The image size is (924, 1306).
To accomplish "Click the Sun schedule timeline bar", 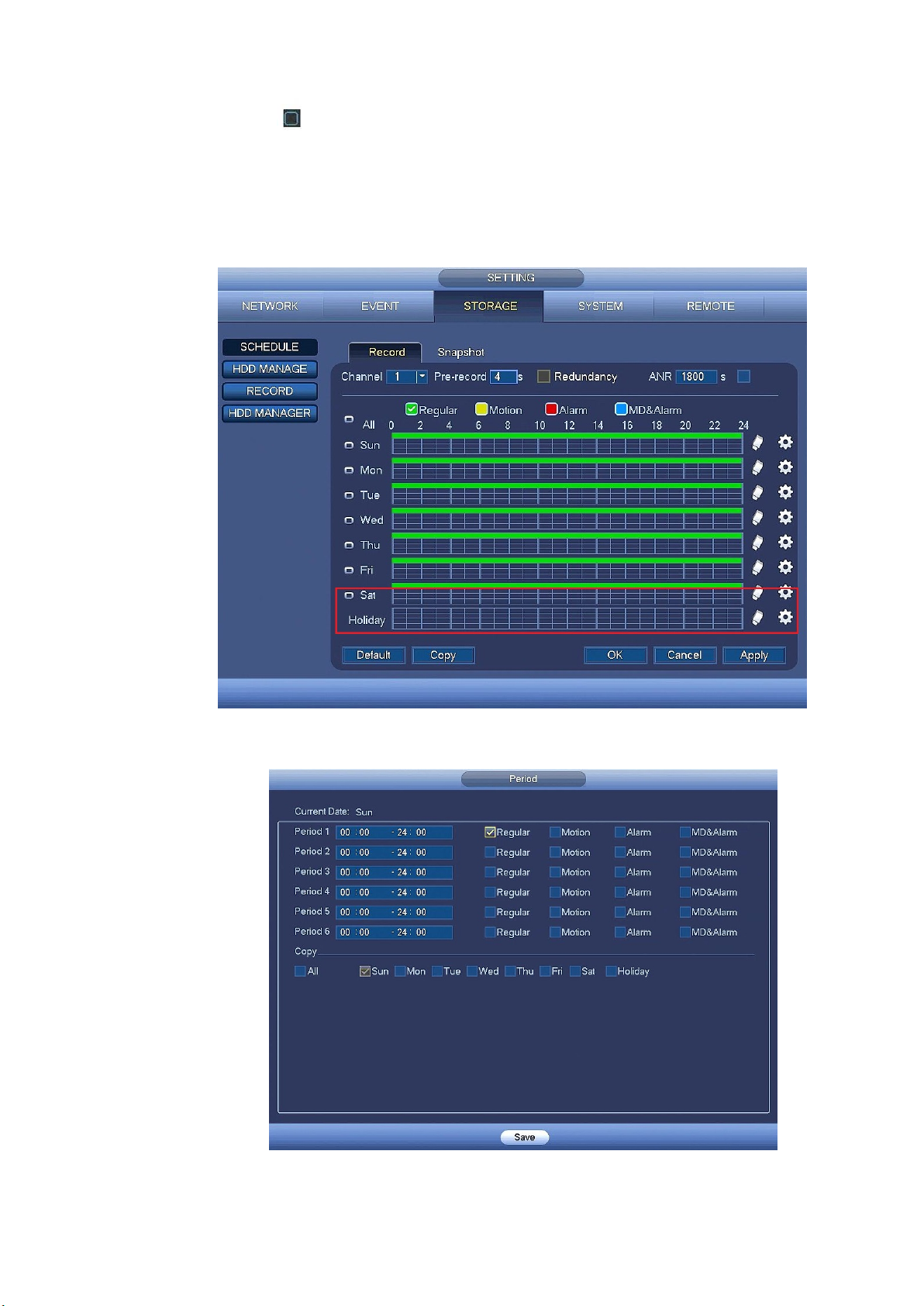I will click(x=567, y=443).
